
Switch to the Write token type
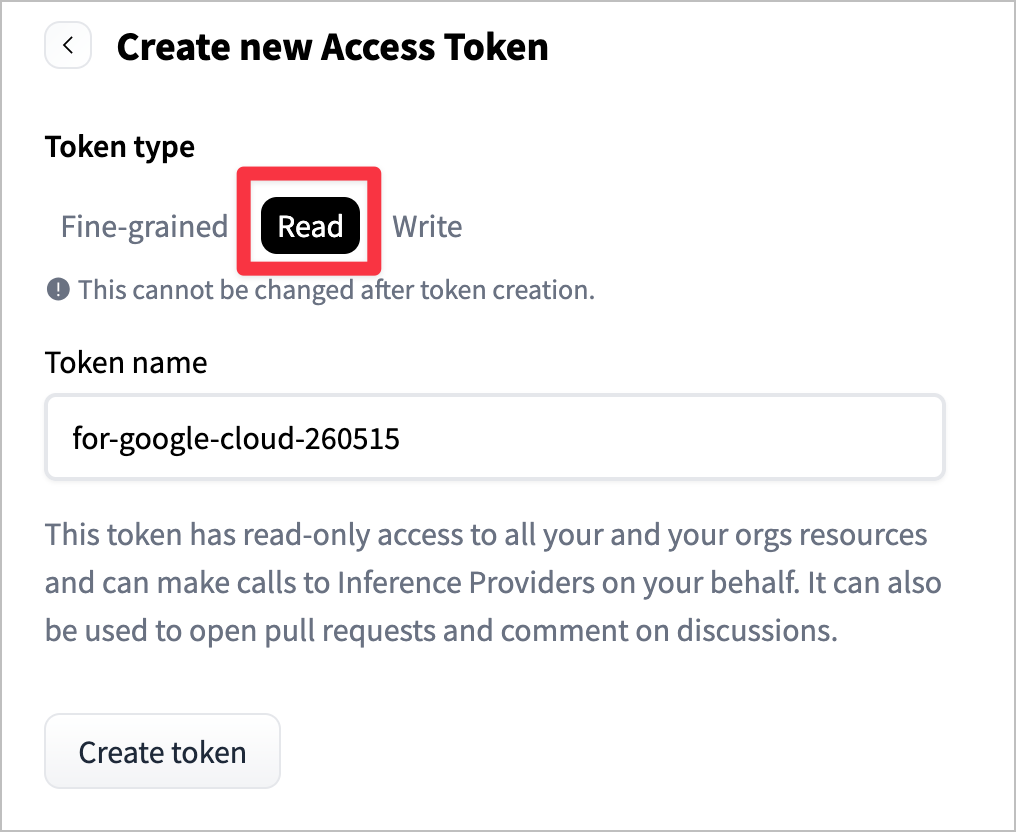coord(427,226)
